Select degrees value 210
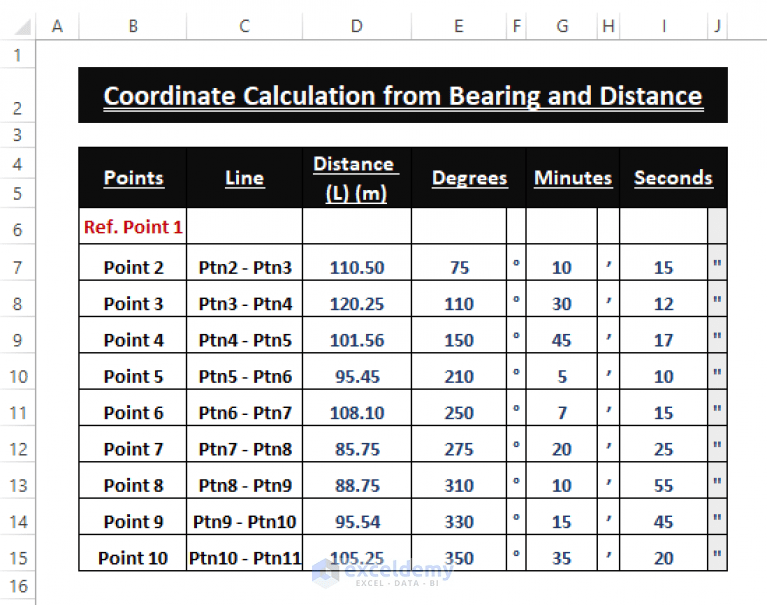This screenshot has width=767, height=605. point(458,372)
